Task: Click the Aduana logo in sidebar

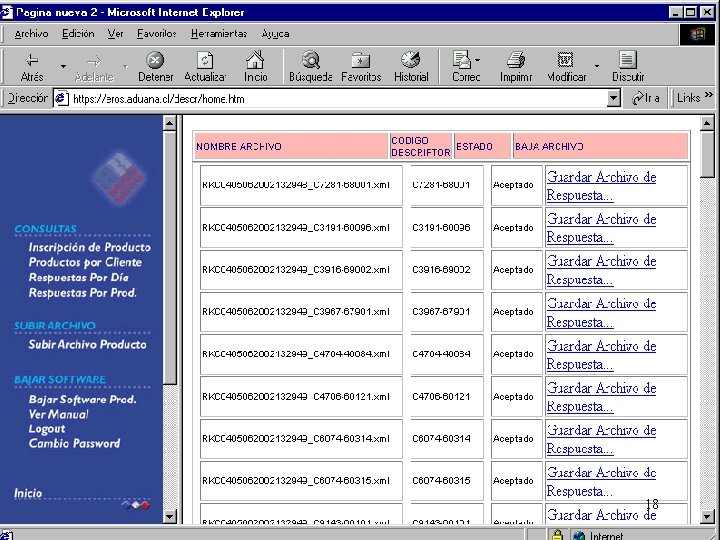Action: 118,177
